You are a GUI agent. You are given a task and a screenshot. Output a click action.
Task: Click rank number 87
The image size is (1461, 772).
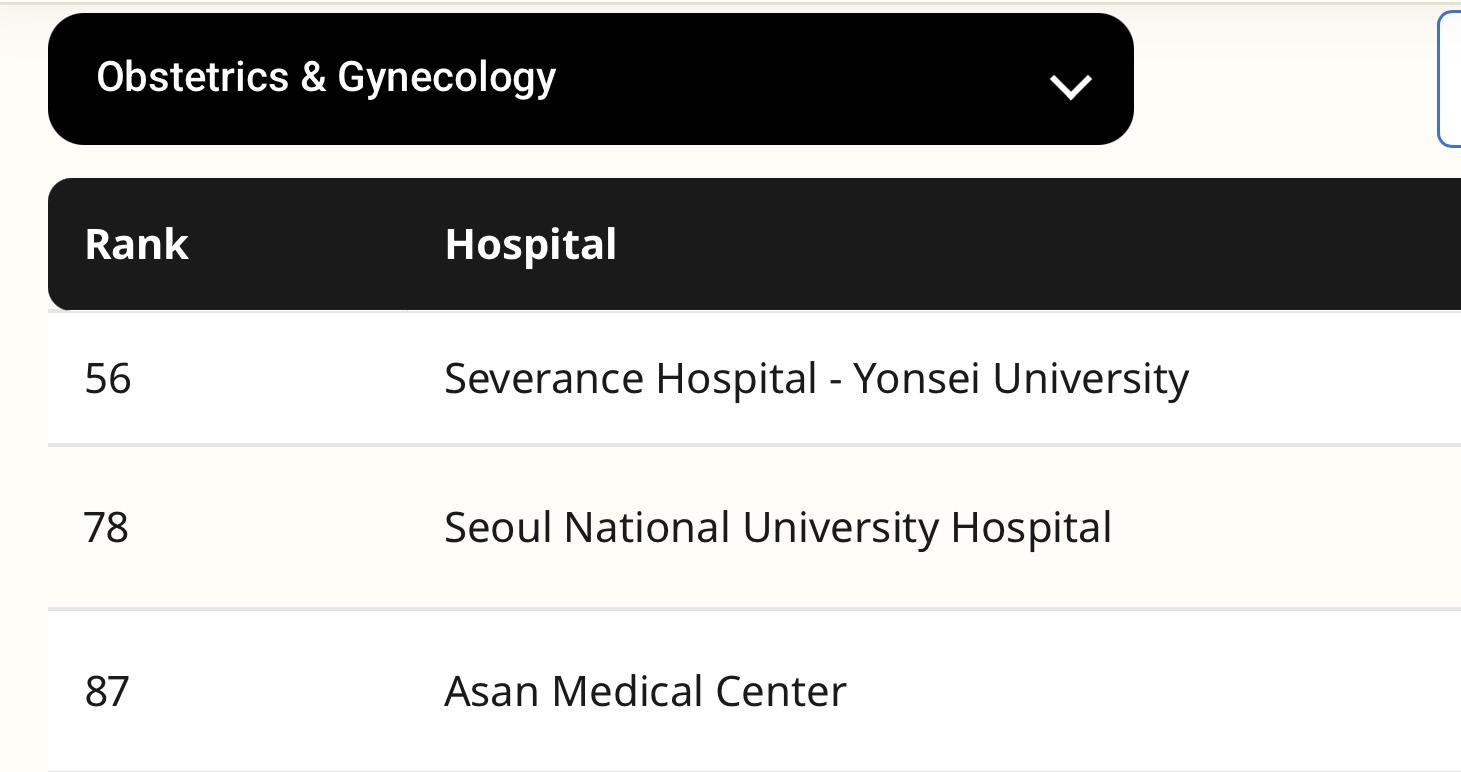(107, 692)
